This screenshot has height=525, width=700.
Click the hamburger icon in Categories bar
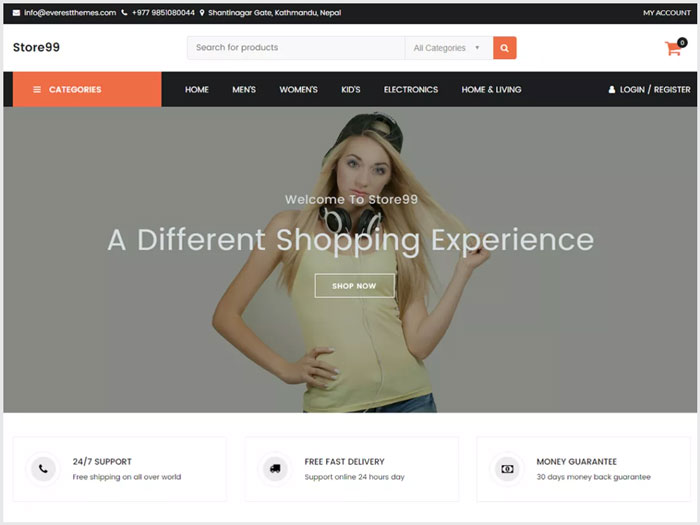click(x=37, y=90)
